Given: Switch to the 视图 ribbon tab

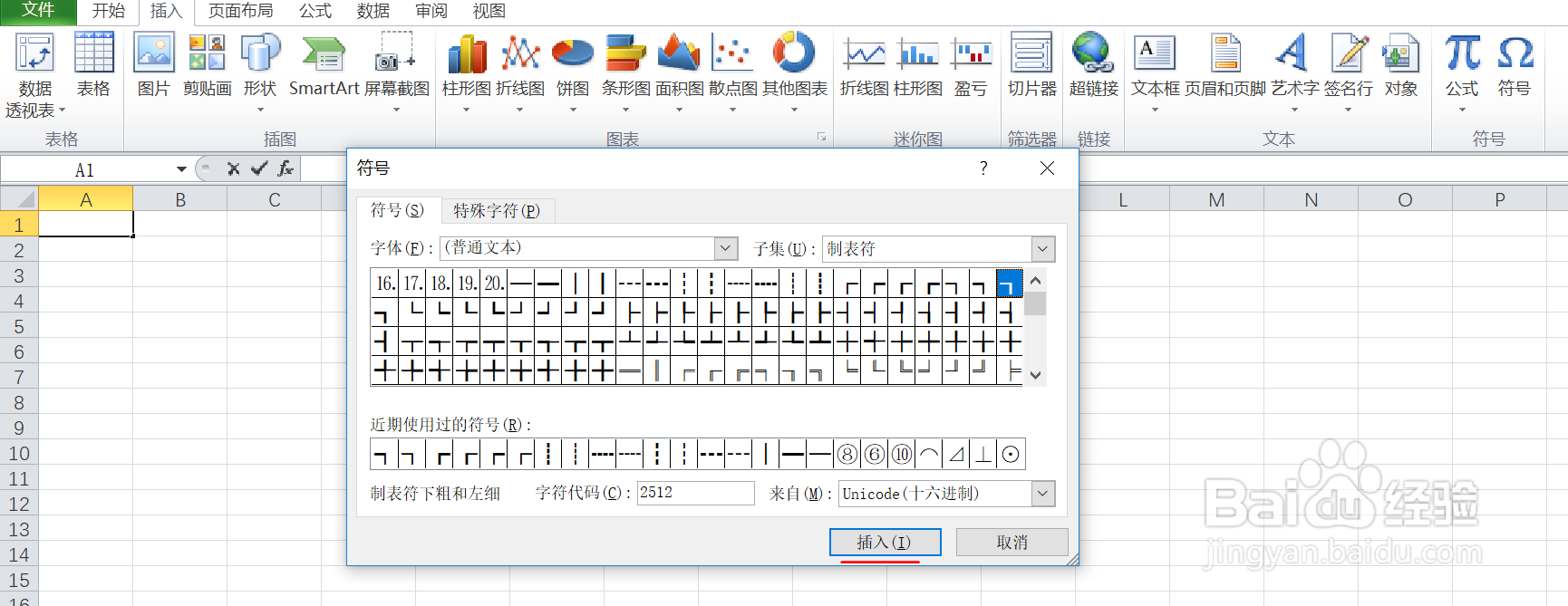Looking at the screenshot, I should (489, 11).
